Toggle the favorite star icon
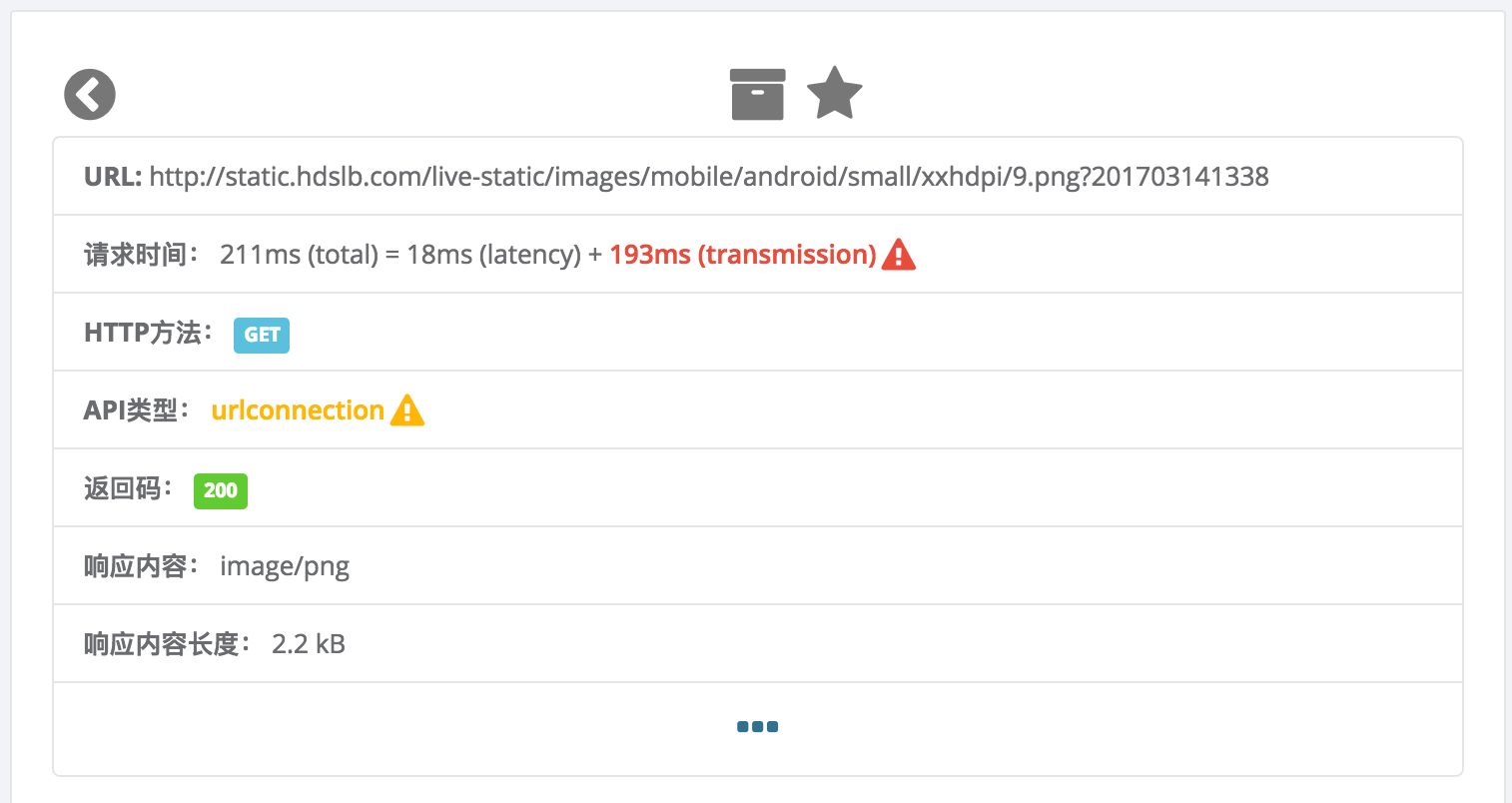Screen dimensions: 1512x803 834,94
